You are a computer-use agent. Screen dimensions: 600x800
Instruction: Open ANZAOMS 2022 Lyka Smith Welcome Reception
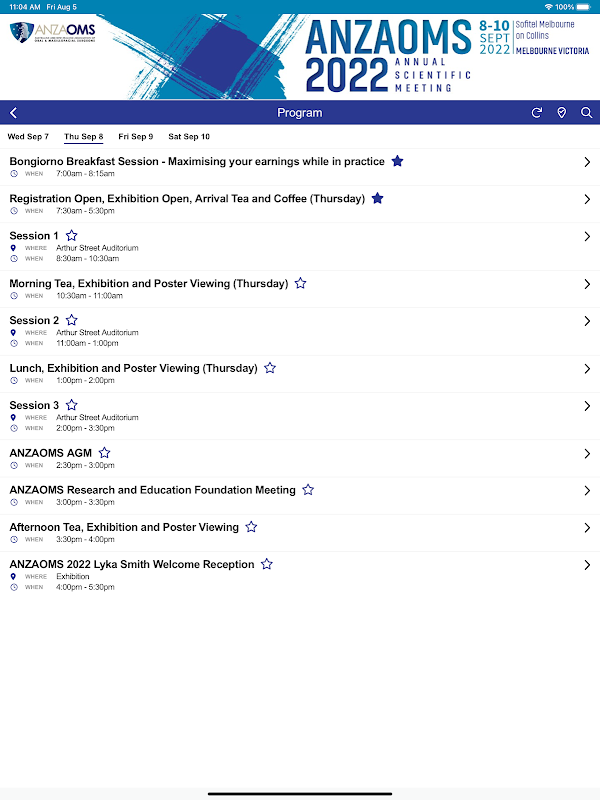point(132,564)
